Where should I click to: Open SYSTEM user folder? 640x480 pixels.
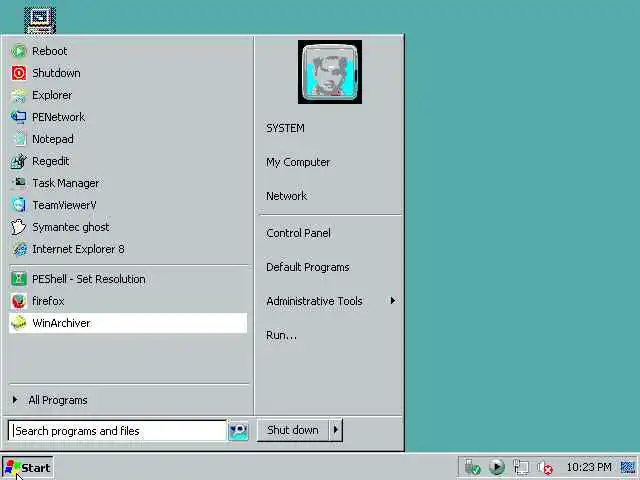point(285,128)
